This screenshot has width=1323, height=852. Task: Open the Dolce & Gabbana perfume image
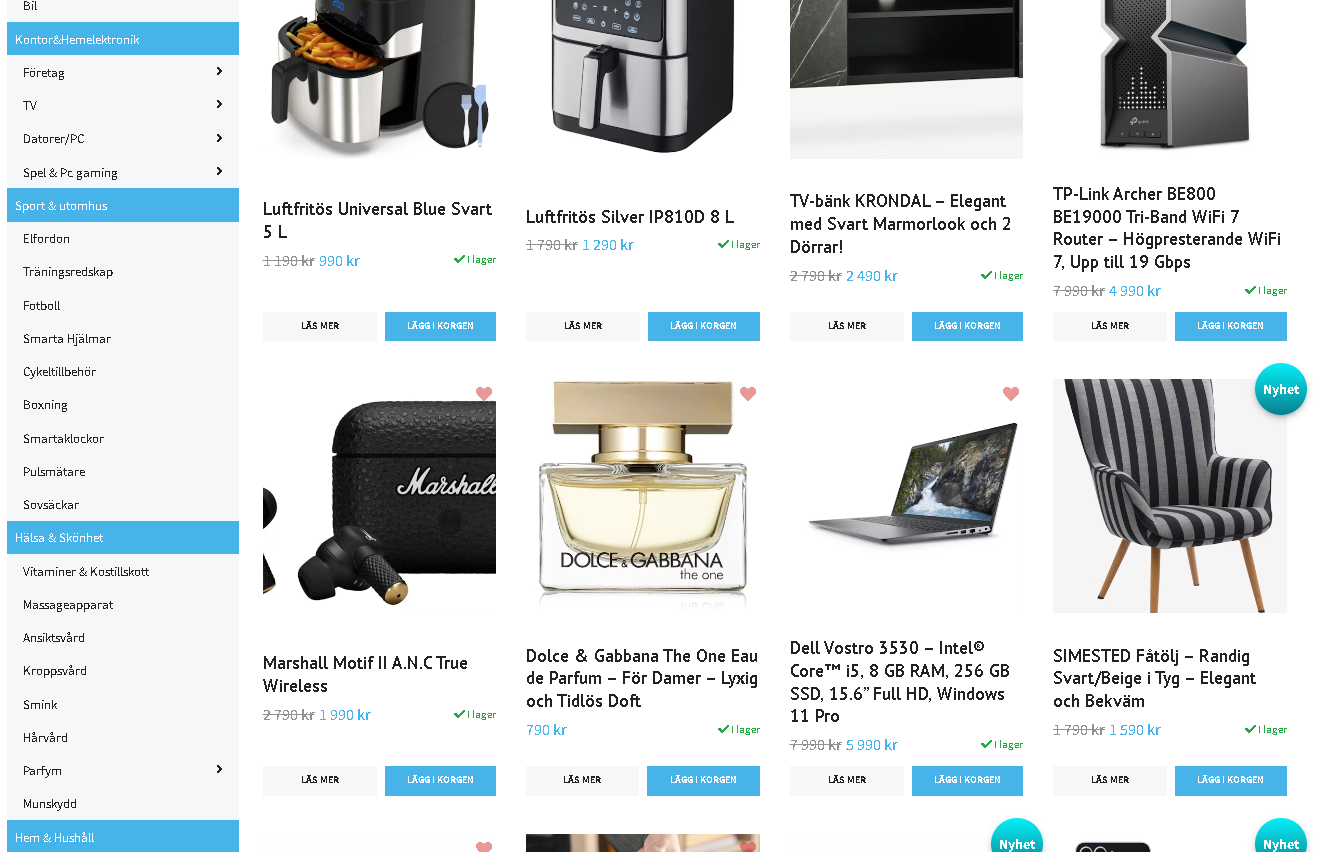[643, 496]
